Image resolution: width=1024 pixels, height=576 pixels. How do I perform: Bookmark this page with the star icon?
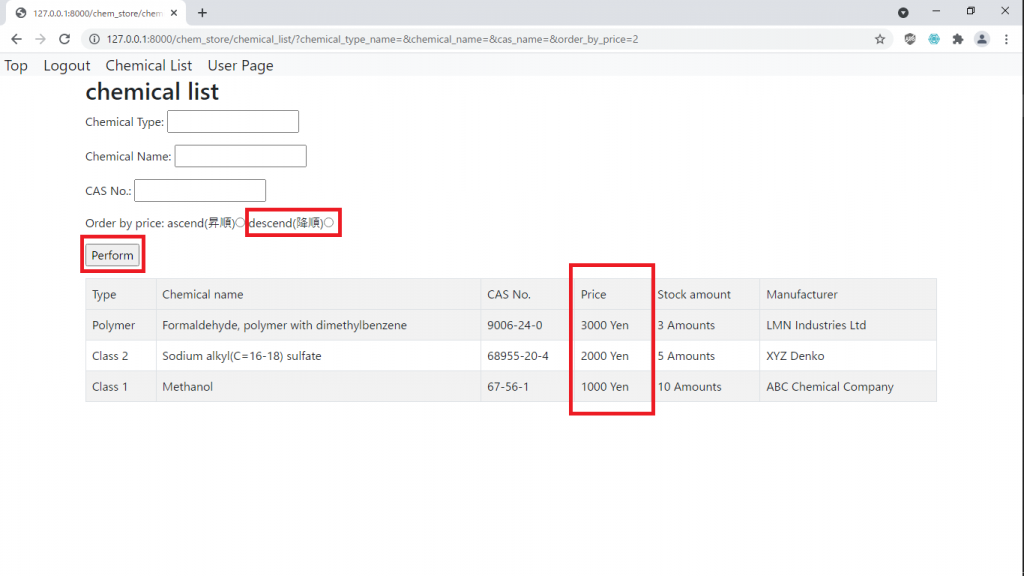880,39
